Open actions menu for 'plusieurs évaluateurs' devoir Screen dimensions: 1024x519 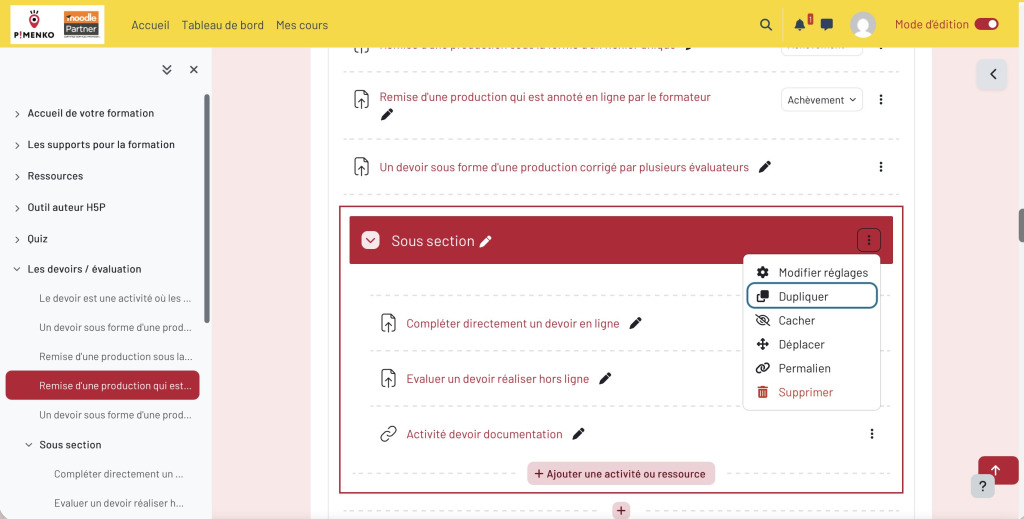tap(880, 167)
